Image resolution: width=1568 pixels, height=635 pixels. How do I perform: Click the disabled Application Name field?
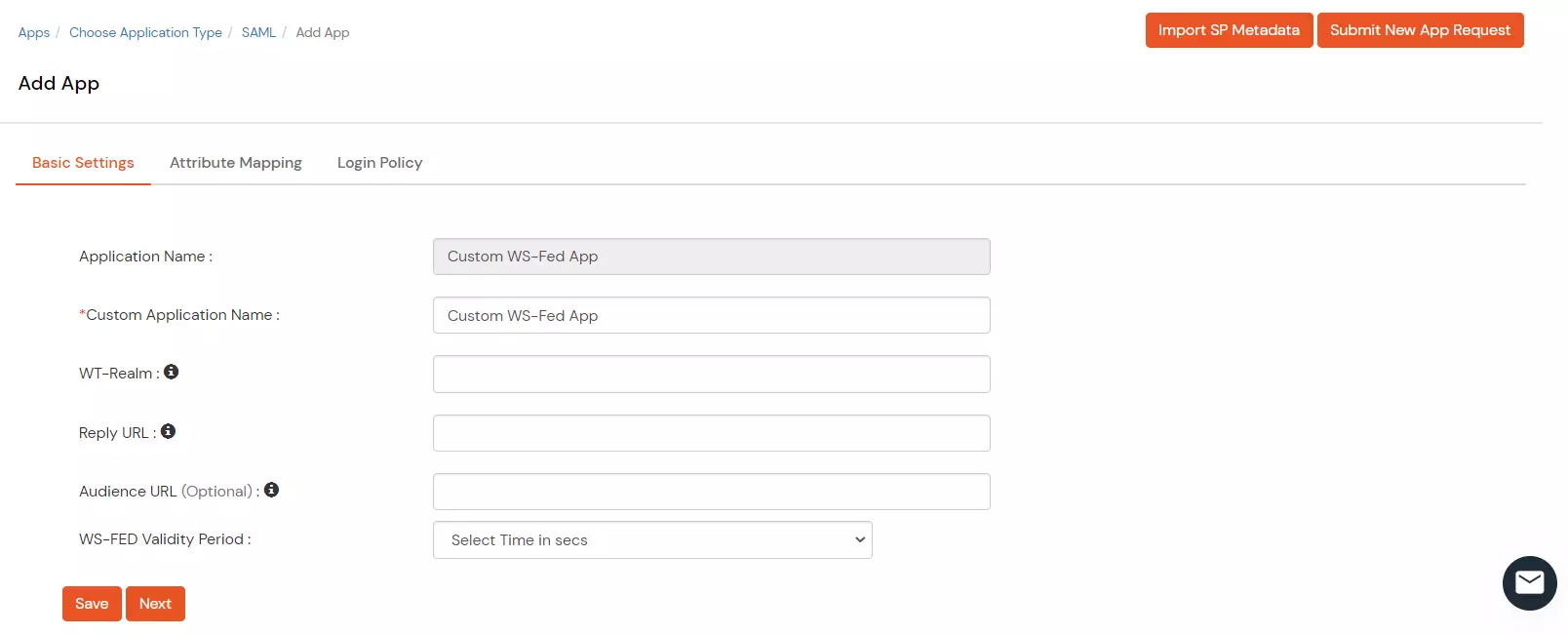712,257
